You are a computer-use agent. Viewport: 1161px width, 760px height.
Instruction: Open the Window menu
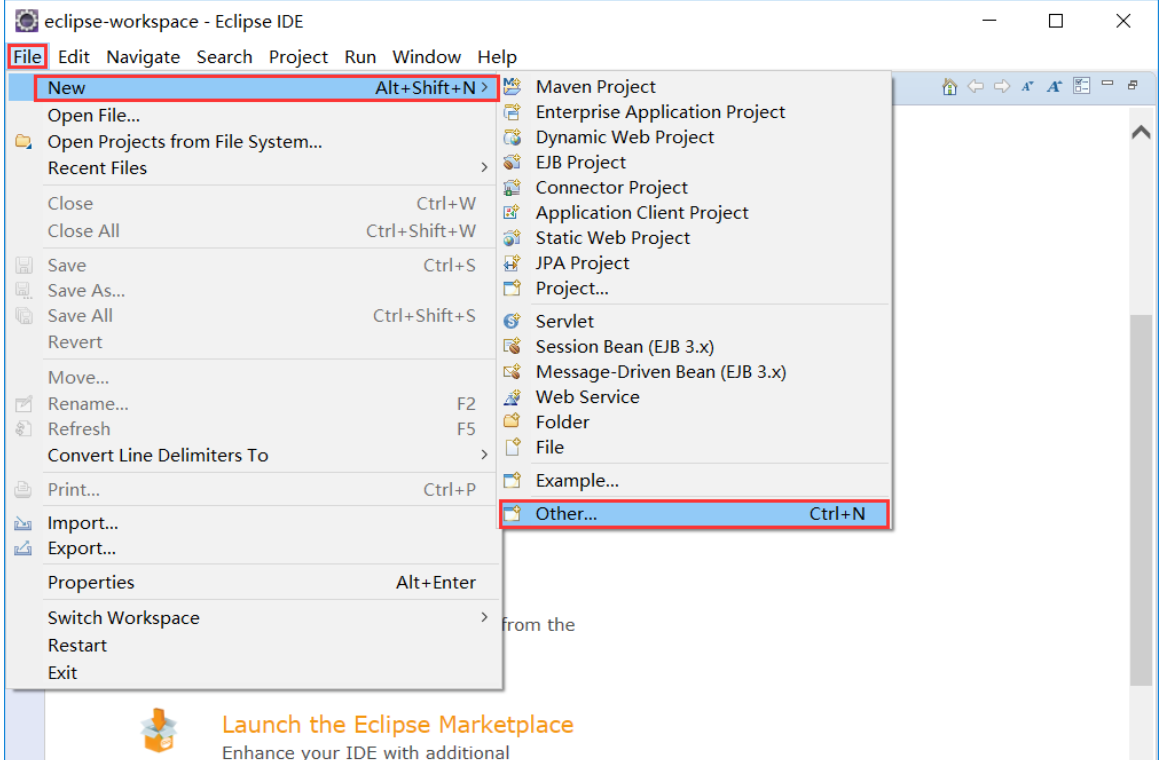[x=427, y=57]
